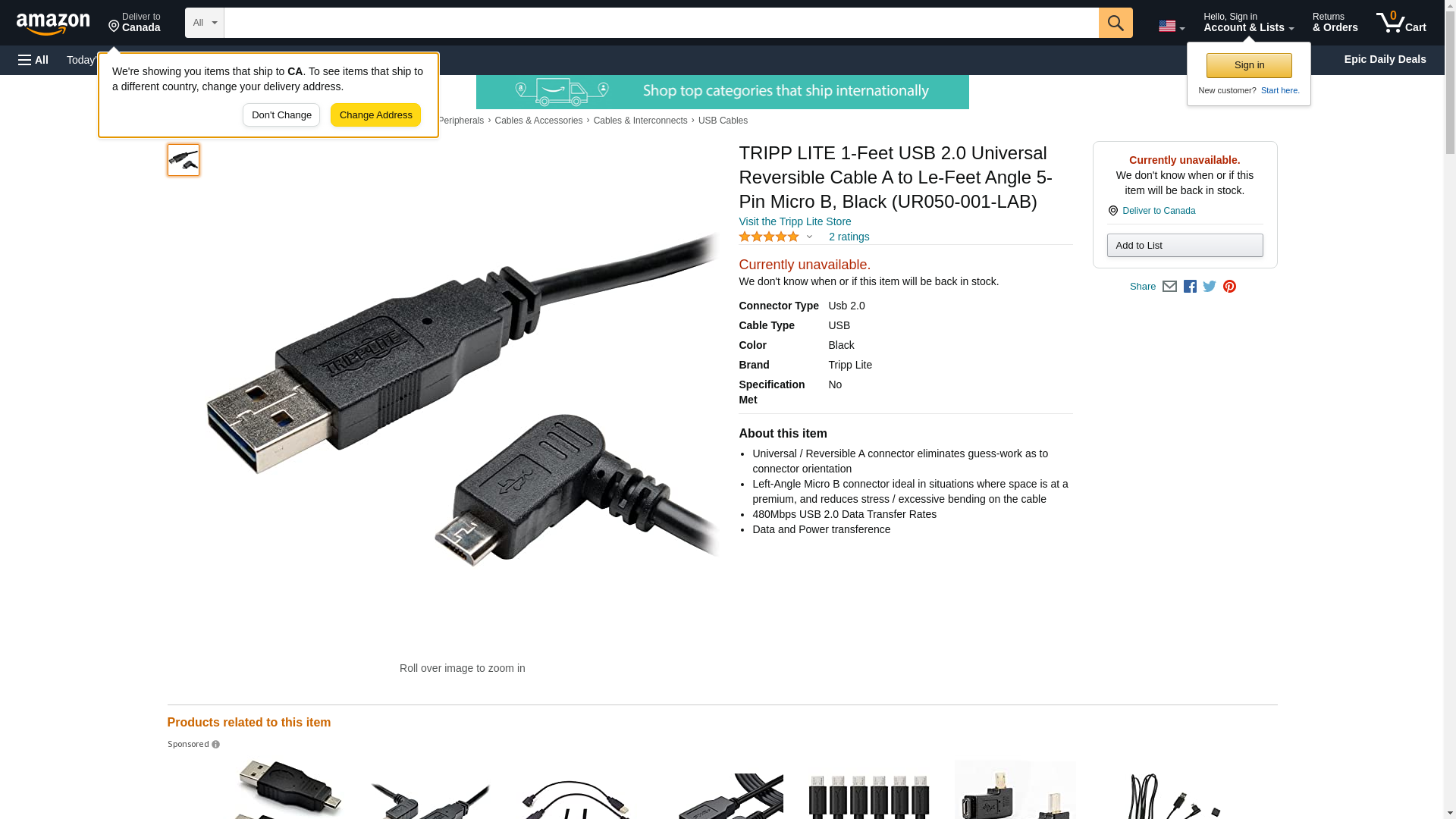
Task: Open Account & Lists menu
Action: [x=1248, y=23]
